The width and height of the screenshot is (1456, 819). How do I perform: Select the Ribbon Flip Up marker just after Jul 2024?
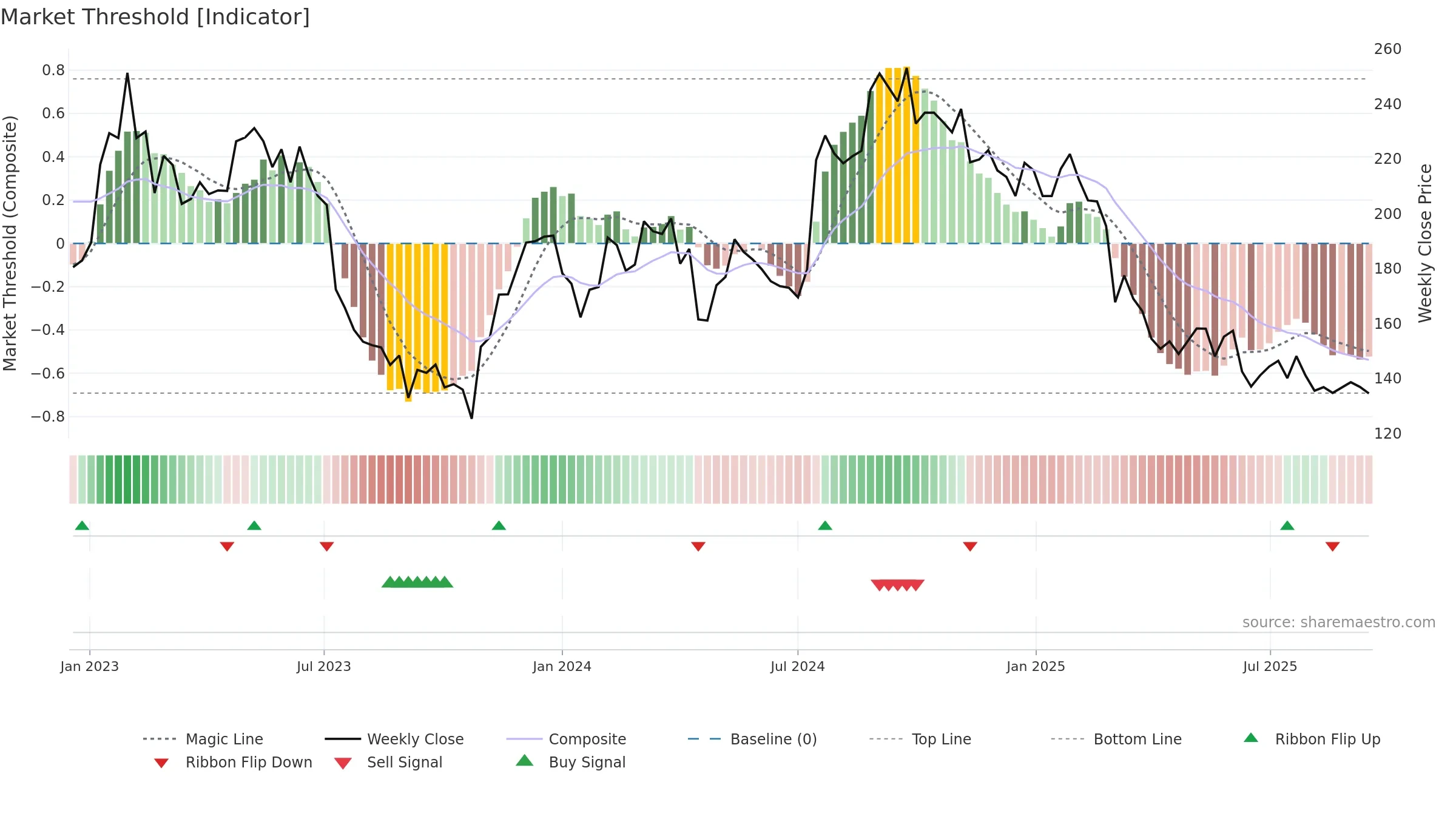[825, 525]
